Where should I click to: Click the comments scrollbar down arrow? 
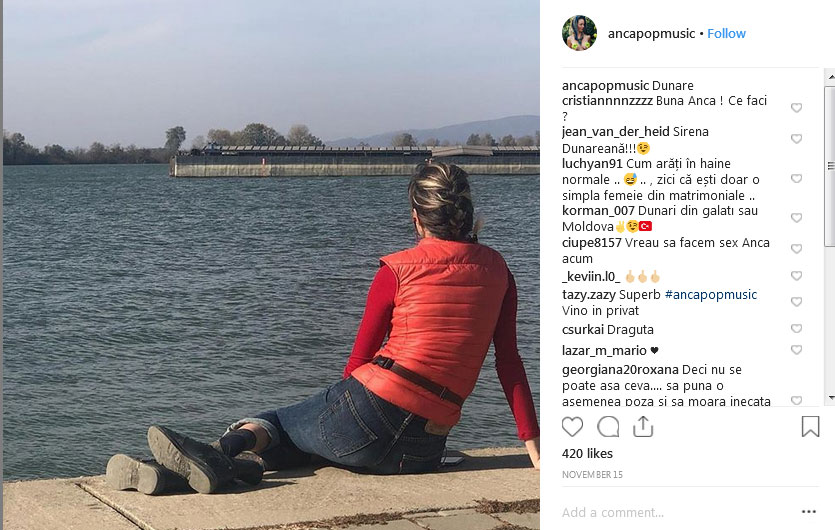pos(831,398)
